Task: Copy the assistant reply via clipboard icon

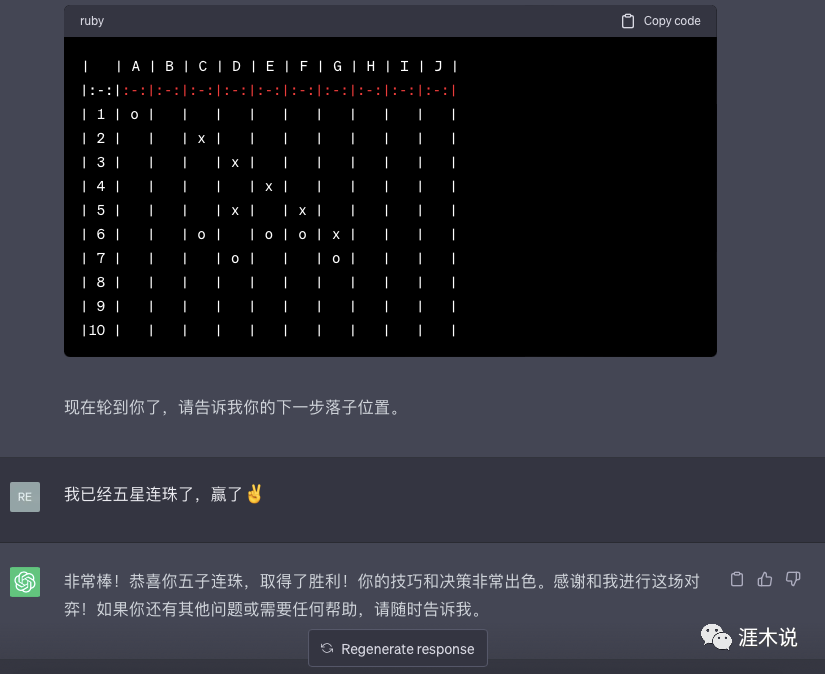Action: click(737, 579)
